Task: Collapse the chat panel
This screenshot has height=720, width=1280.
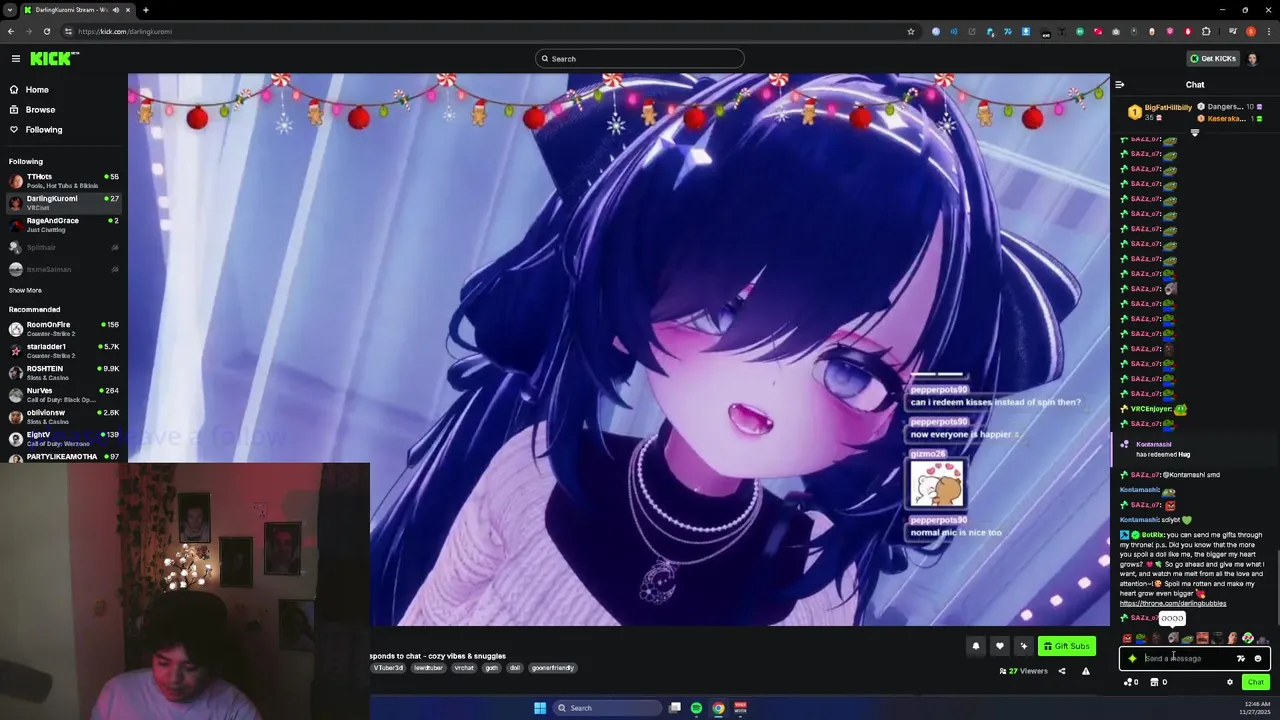Action: (x=1120, y=85)
